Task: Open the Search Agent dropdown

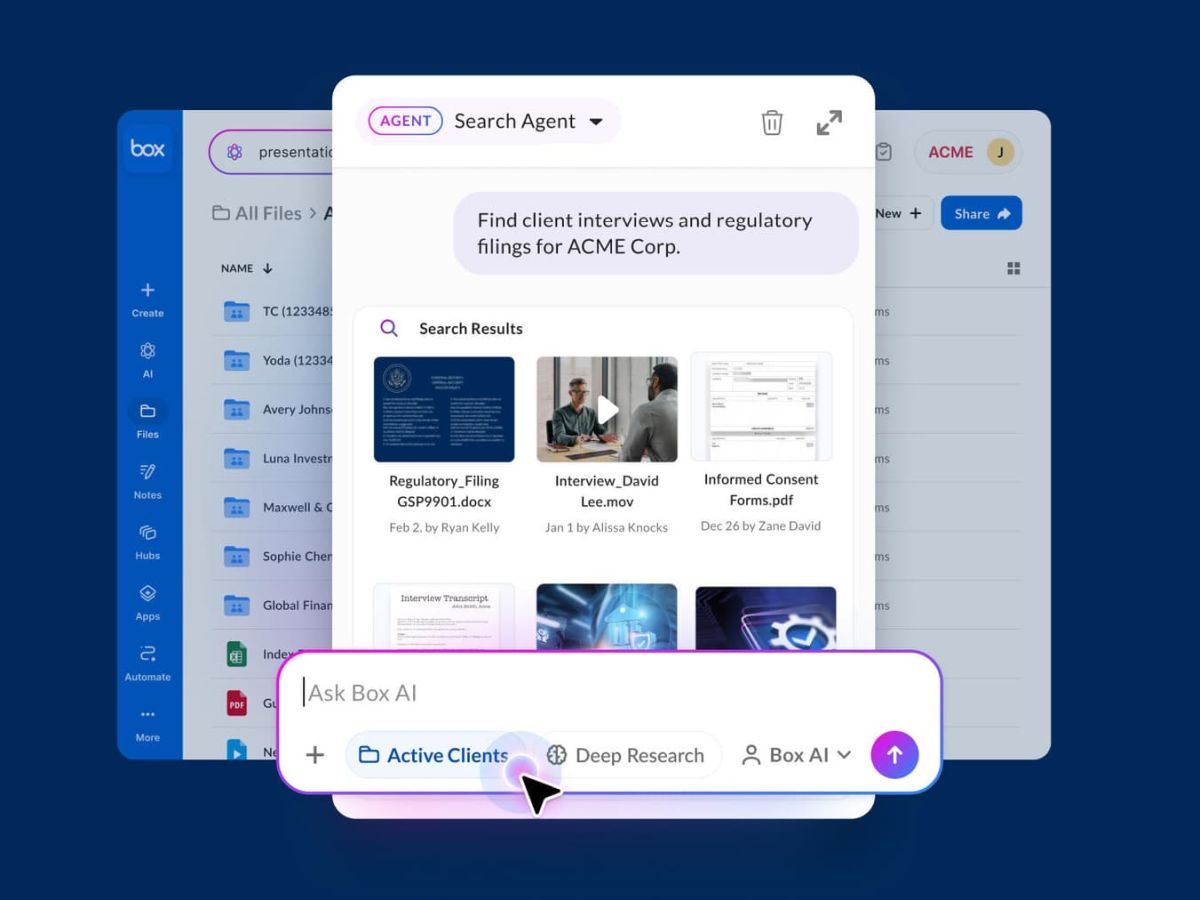Action: click(530, 121)
